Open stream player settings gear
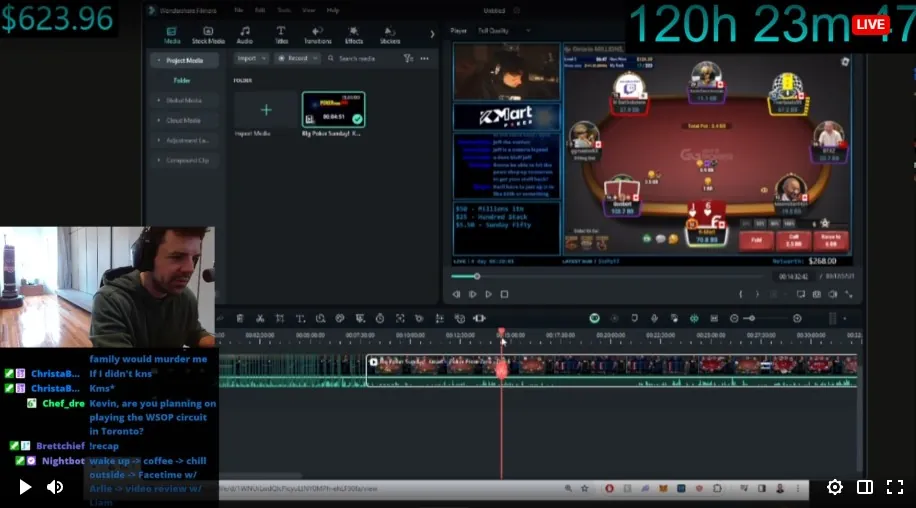This screenshot has width=916, height=508. (835, 487)
